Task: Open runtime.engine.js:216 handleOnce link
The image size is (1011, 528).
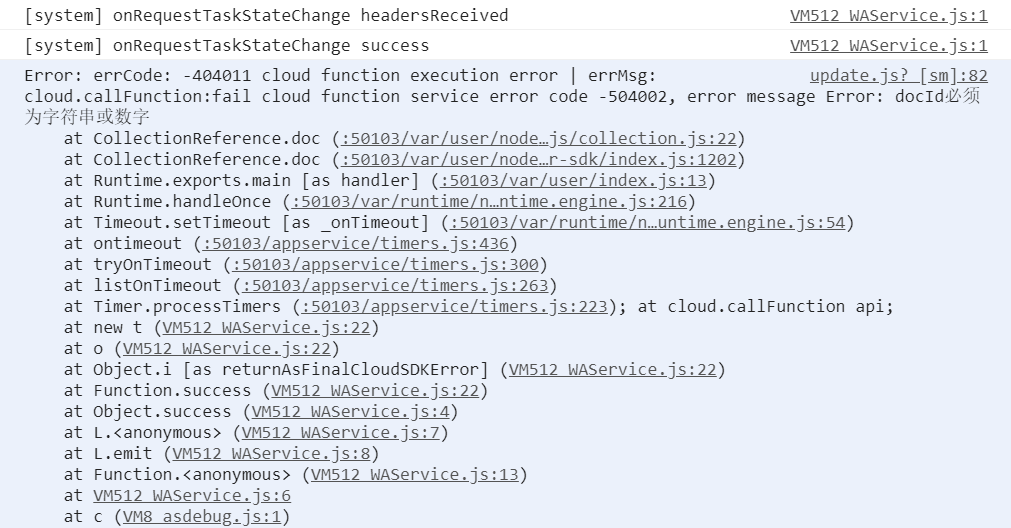Action: pos(489,202)
